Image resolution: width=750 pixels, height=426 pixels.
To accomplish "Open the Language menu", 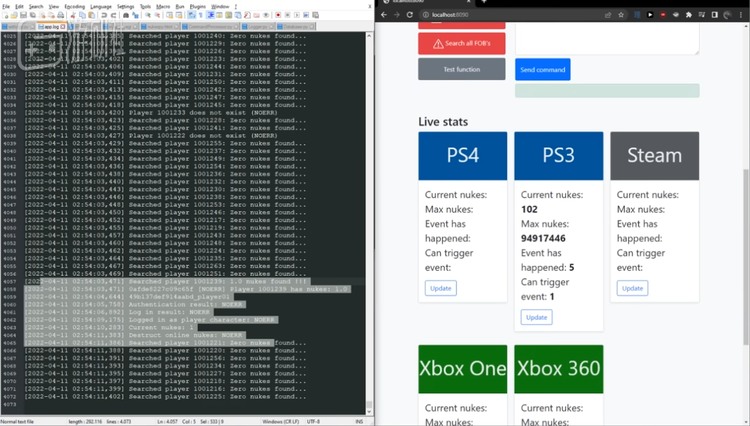I will tap(101, 6).
